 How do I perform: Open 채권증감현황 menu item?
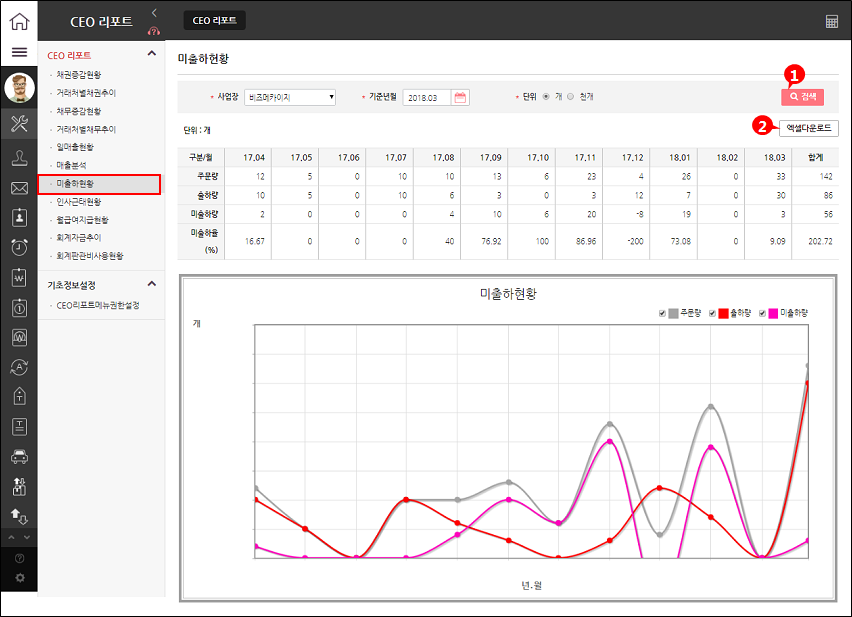click(x=79, y=74)
